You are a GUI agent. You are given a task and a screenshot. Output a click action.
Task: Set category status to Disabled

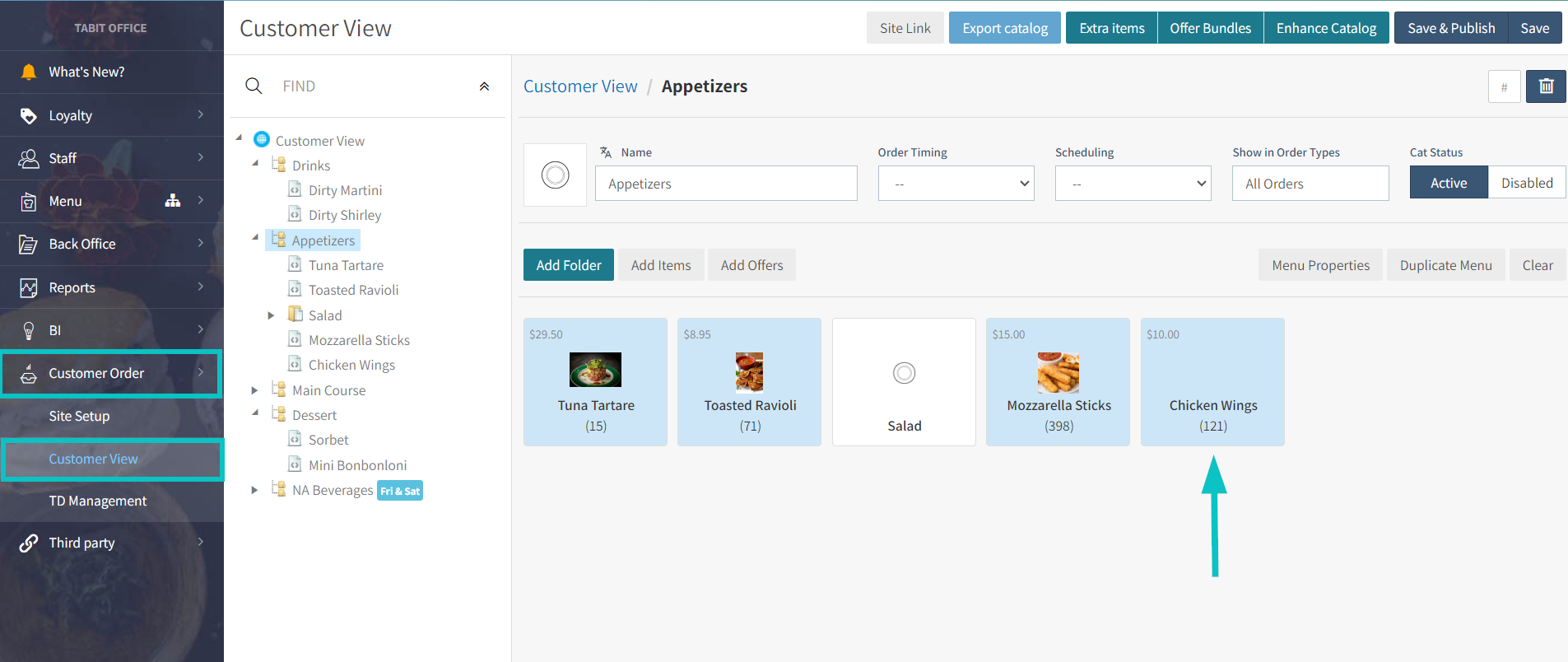1527,183
